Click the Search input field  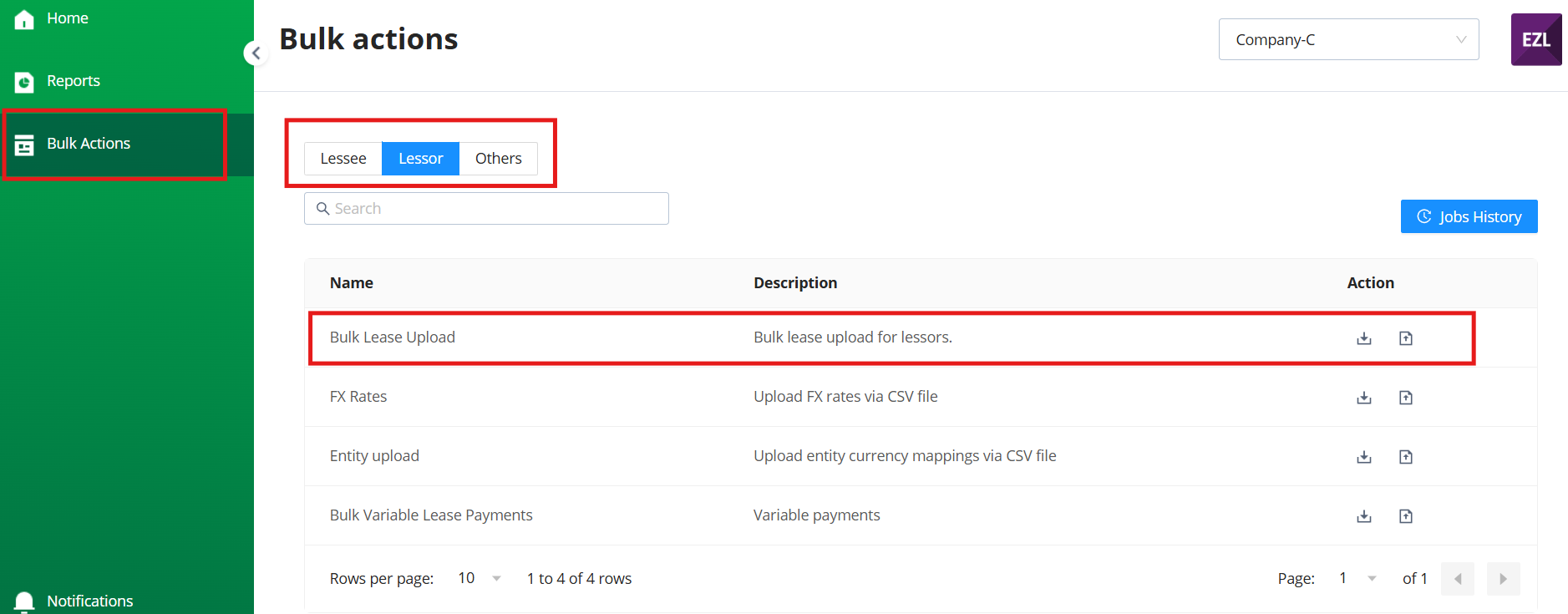[x=486, y=208]
